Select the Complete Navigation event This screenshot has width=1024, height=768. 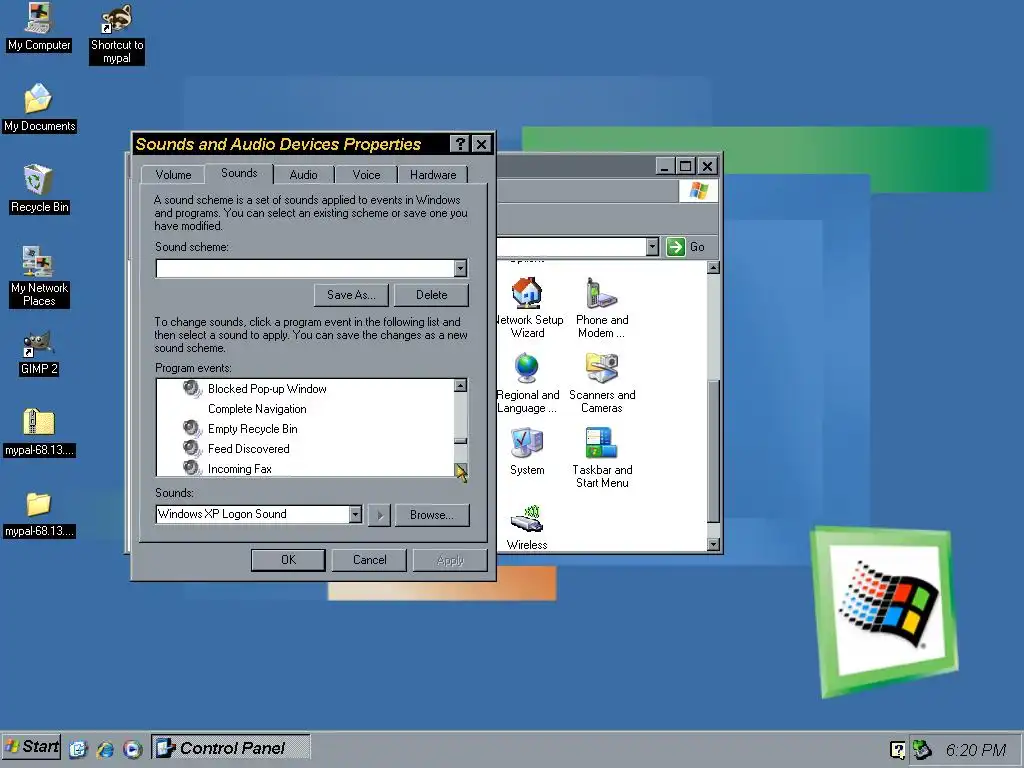click(257, 409)
